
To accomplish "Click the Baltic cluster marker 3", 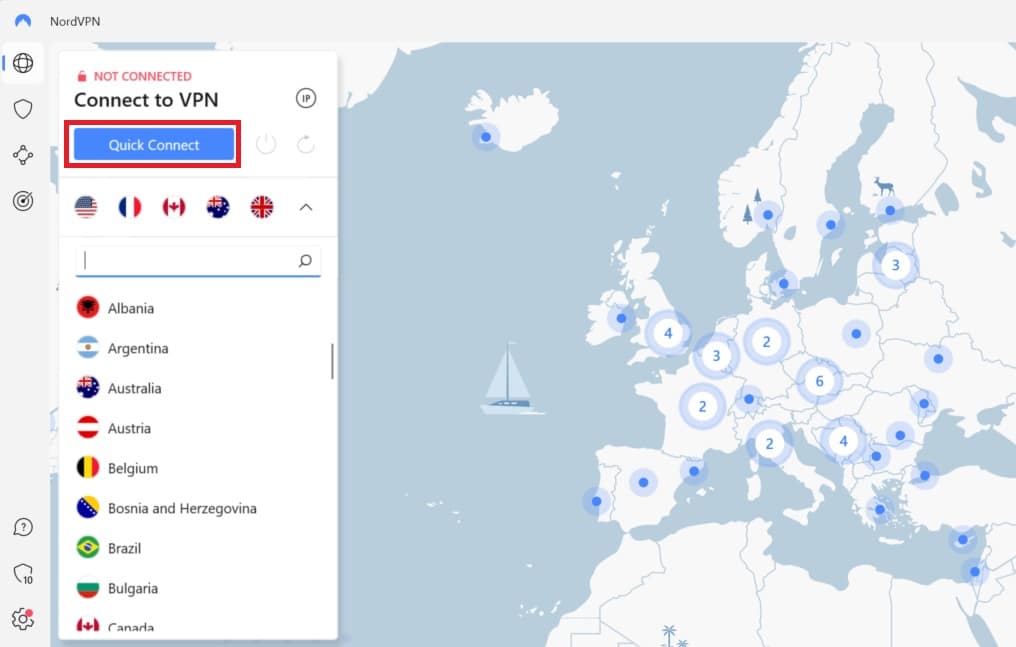I will click(895, 265).
